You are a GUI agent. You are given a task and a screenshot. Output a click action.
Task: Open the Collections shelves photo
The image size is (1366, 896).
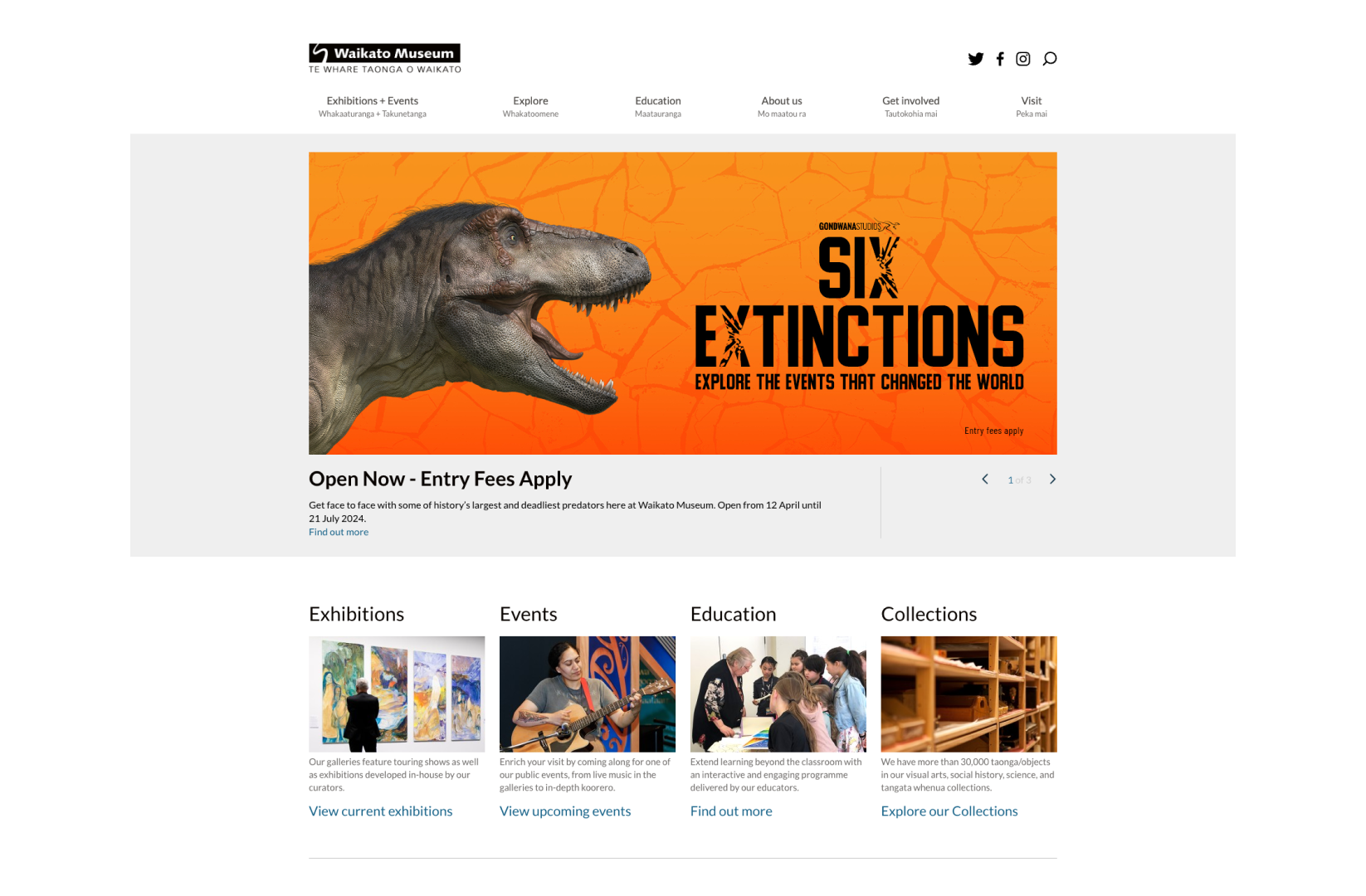(x=969, y=694)
